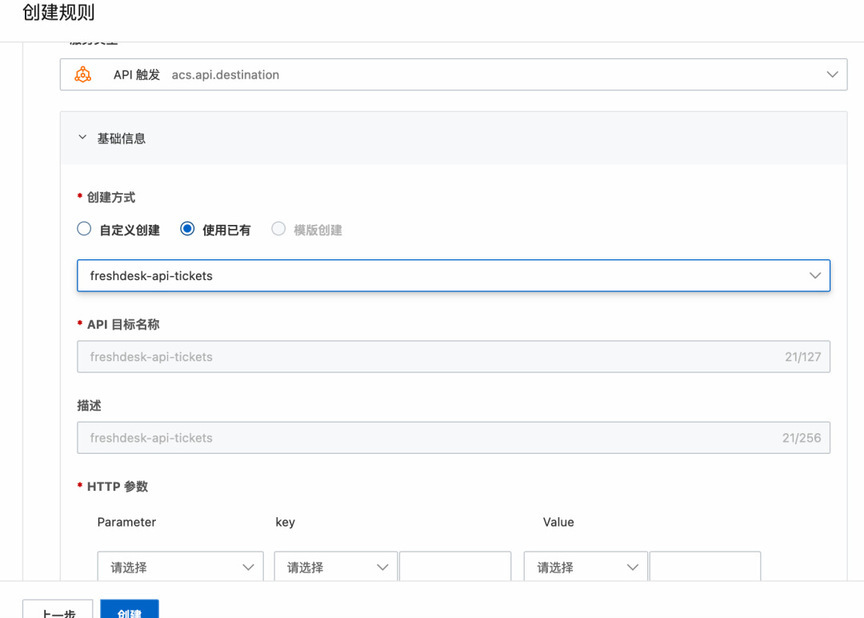864x618 pixels.
Task: Click the Value dropdown chevron icon
Action: tap(632, 567)
